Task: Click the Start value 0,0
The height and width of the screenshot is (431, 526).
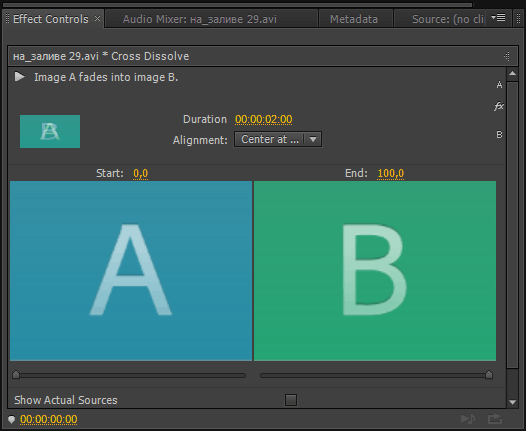Action: tap(141, 173)
